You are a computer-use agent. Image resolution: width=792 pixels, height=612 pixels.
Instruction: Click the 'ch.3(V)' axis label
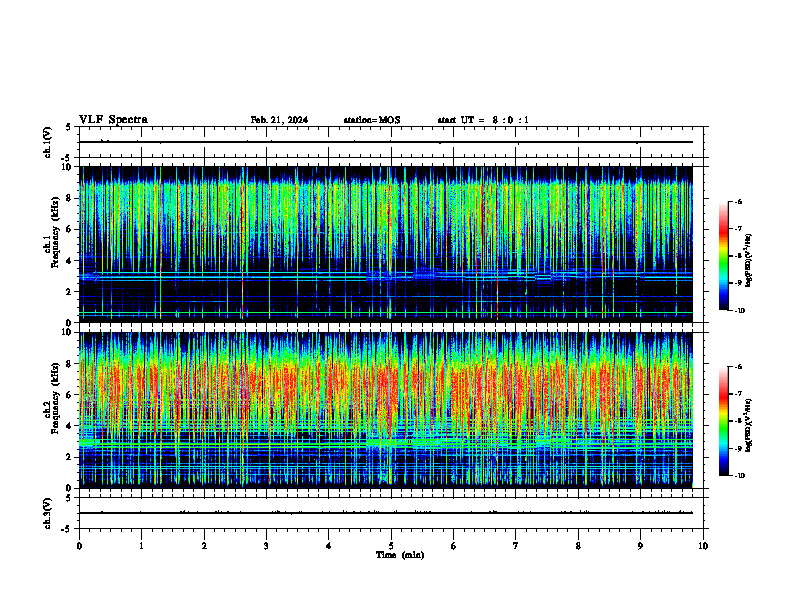(x=47, y=513)
